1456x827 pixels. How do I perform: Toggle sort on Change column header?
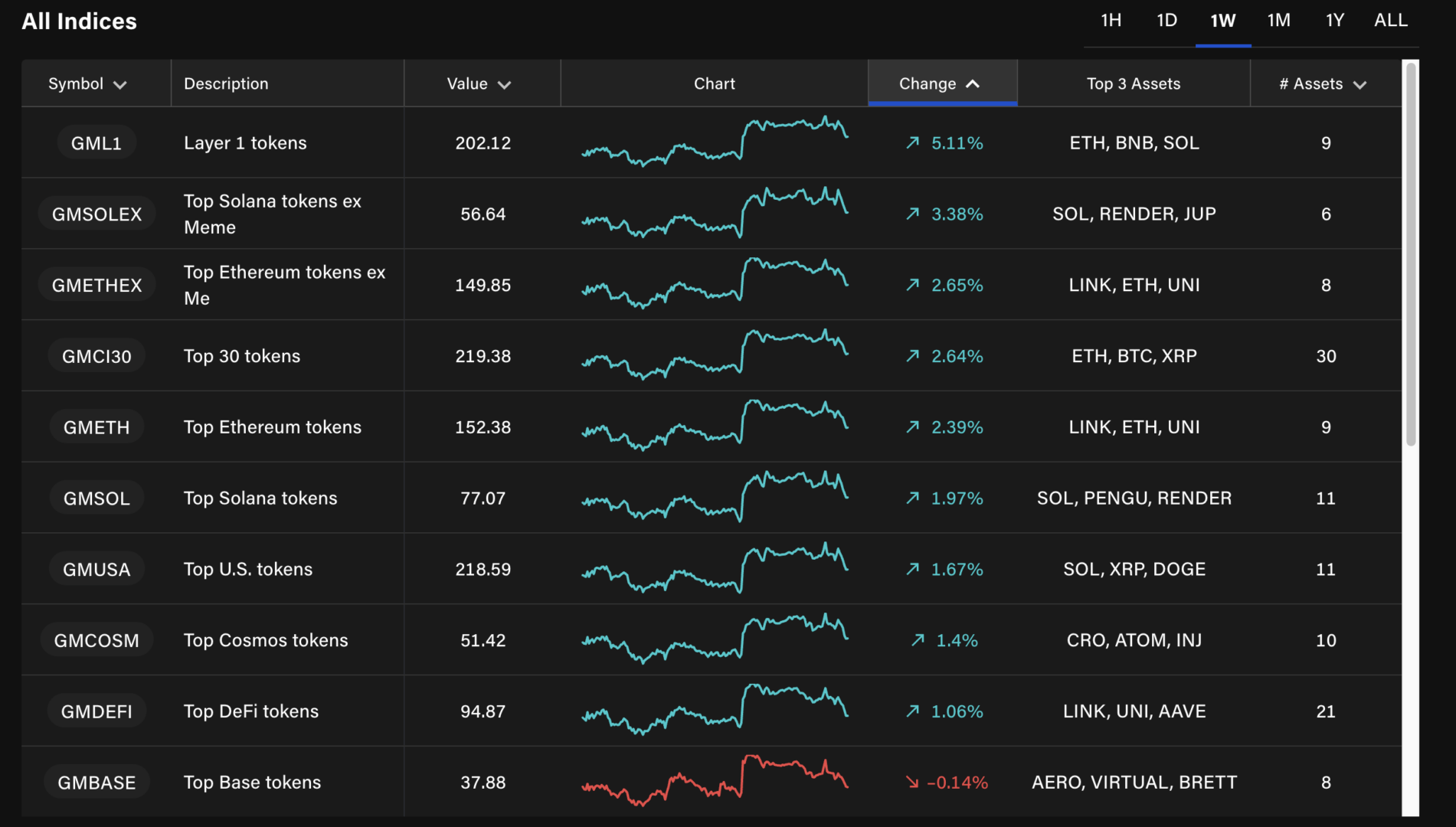(x=942, y=83)
